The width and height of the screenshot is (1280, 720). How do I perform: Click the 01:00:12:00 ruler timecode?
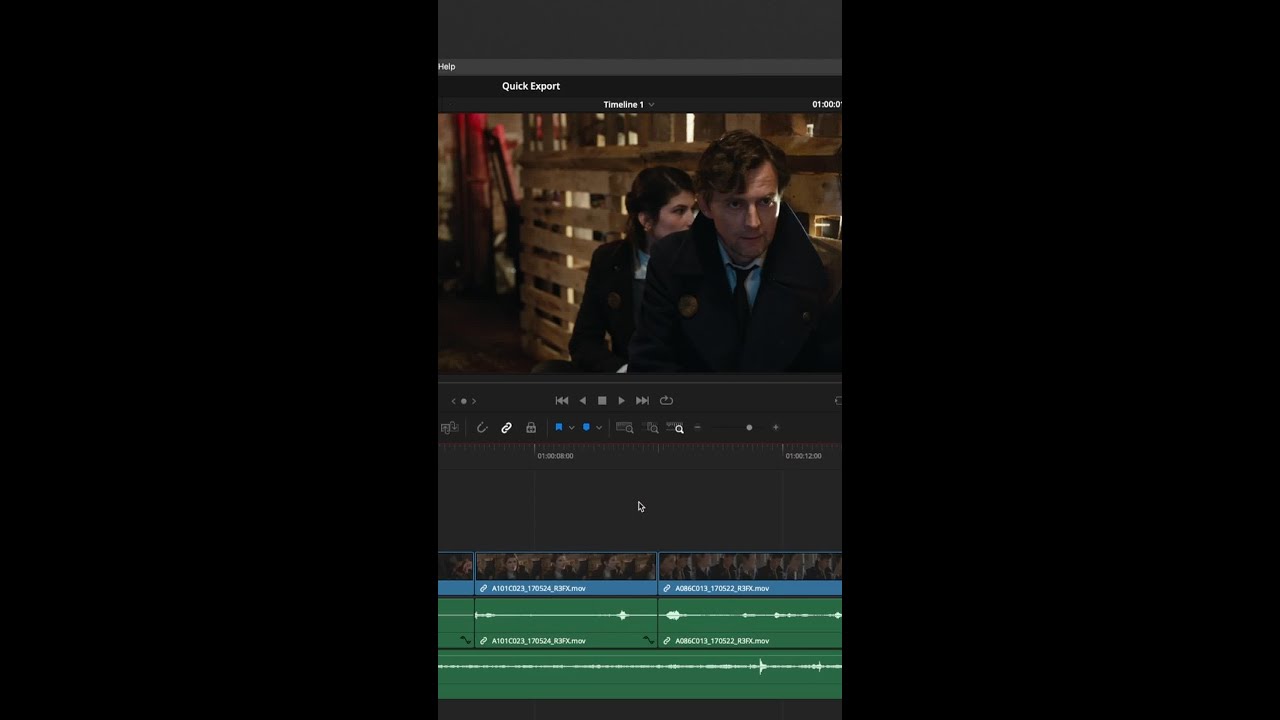point(803,456)
